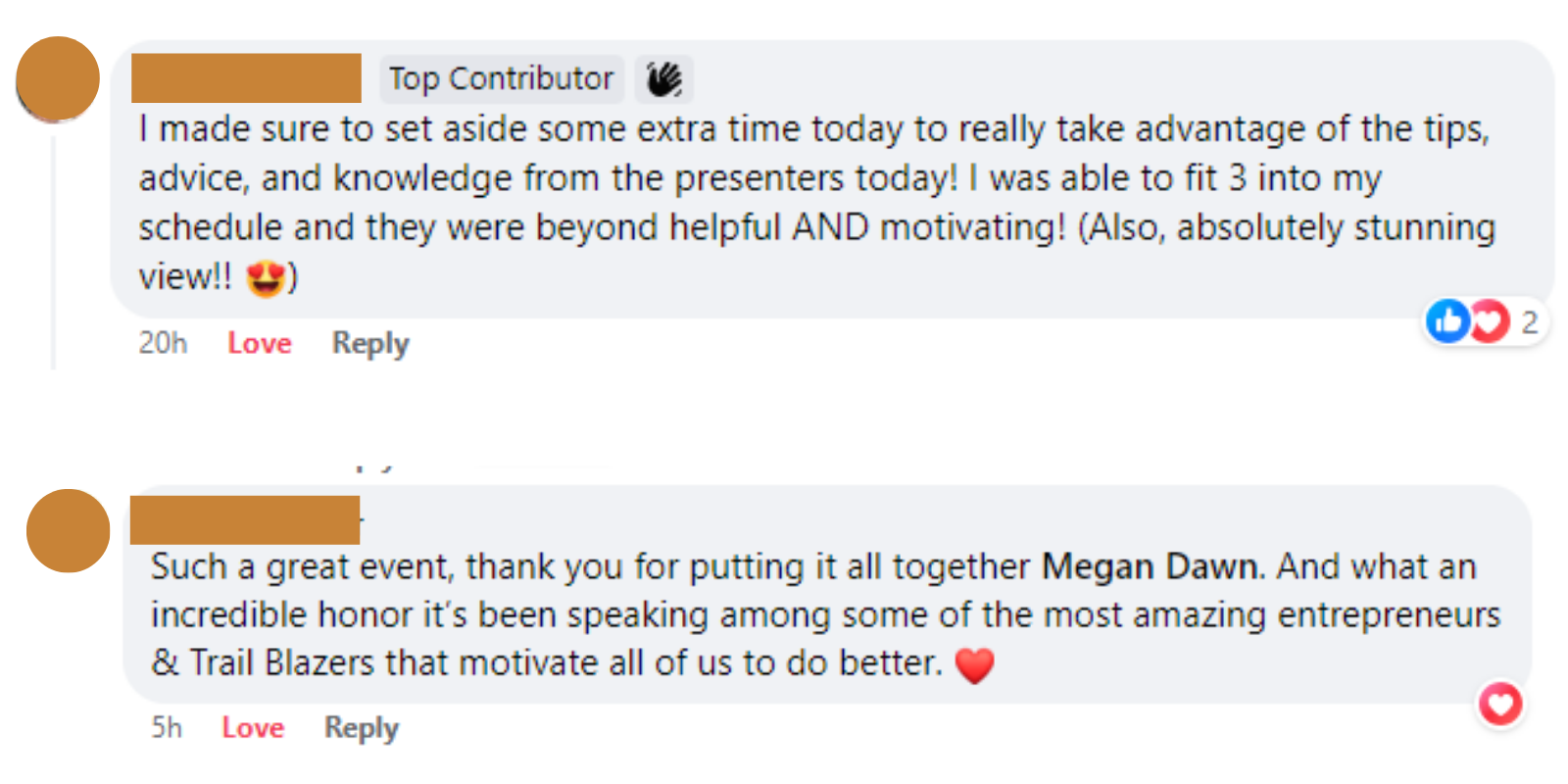
Task: Reply to the 5h comment
Action: 362,727
